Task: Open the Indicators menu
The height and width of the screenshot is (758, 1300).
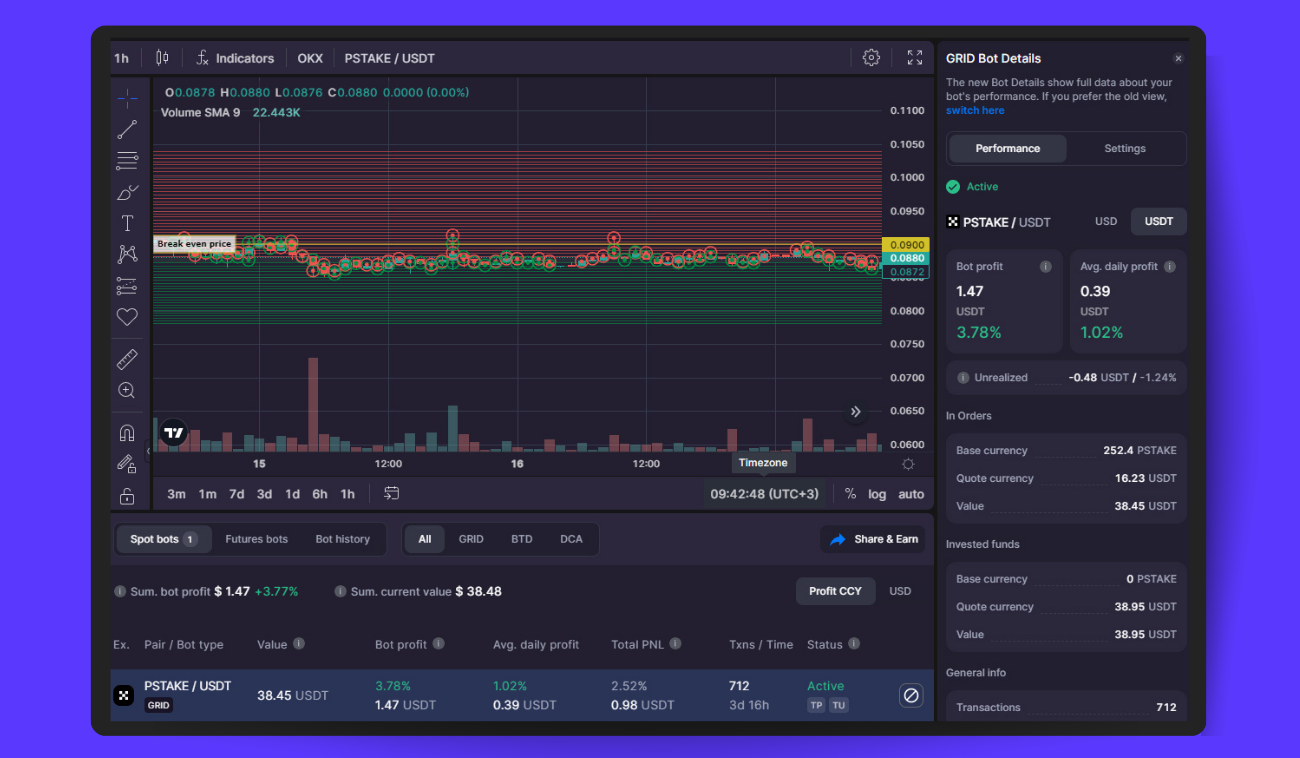Action: pyautogui.click(x=235, y=58)
